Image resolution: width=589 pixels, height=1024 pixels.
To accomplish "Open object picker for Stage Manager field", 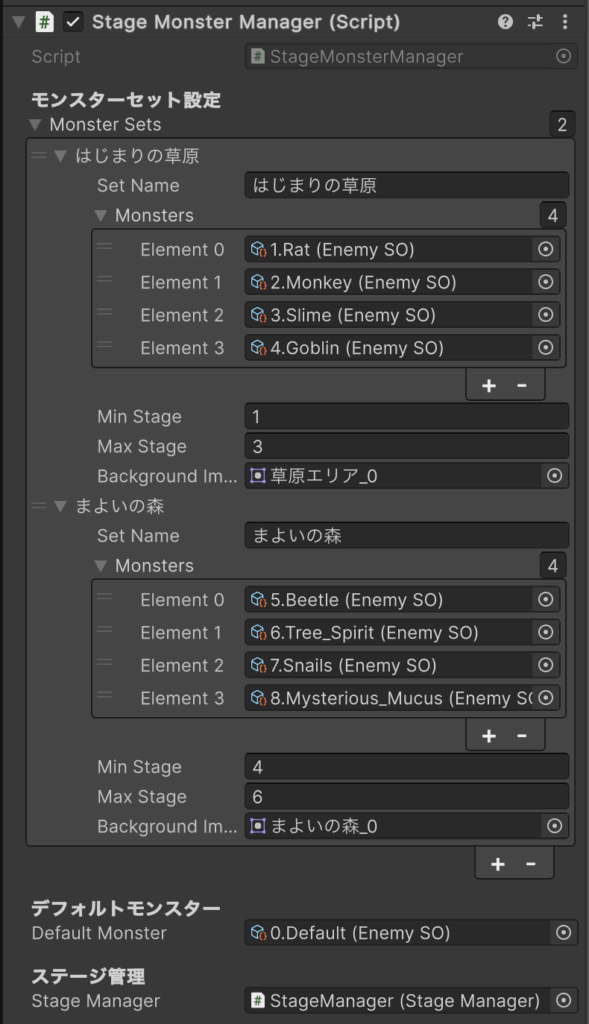I will (x=564, y=1000).
